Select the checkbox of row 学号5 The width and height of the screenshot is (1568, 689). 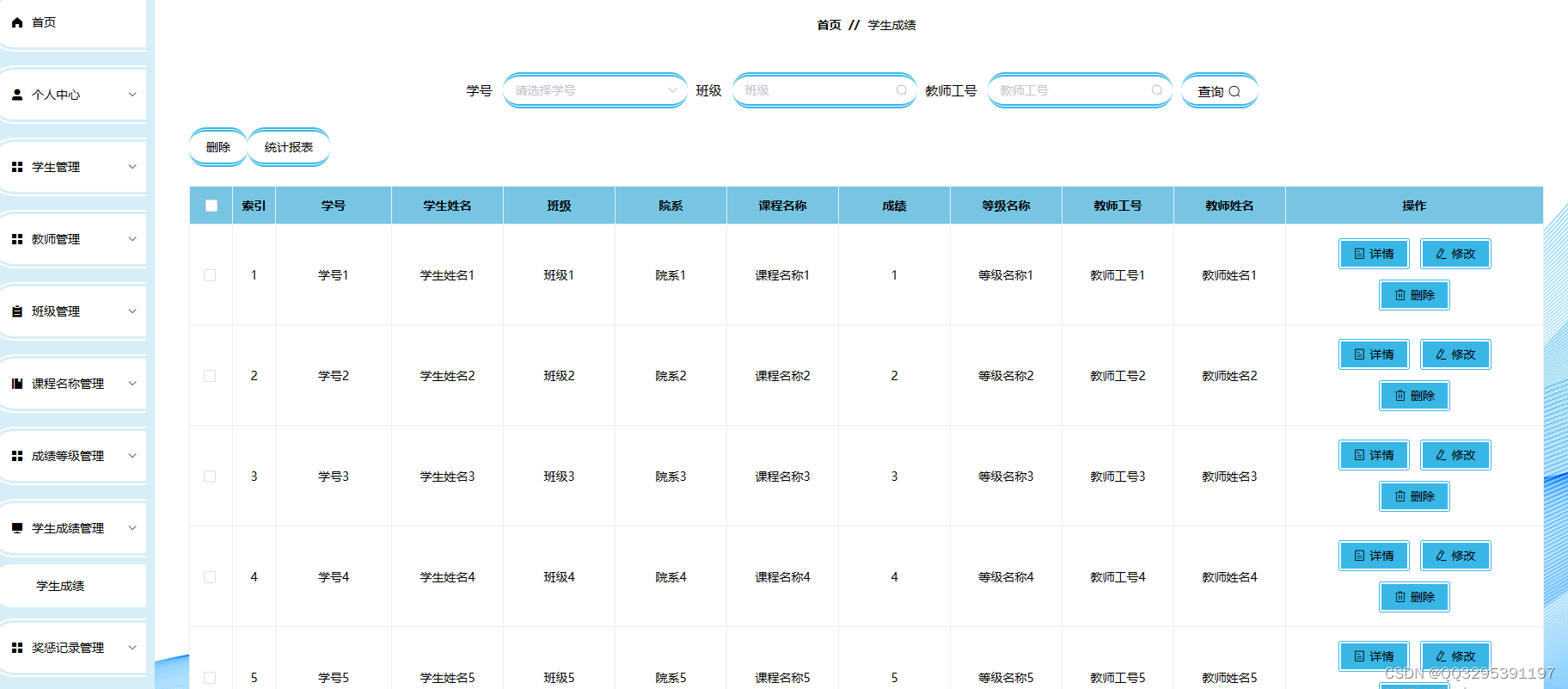pyautogui.click(x=210, y=678)
